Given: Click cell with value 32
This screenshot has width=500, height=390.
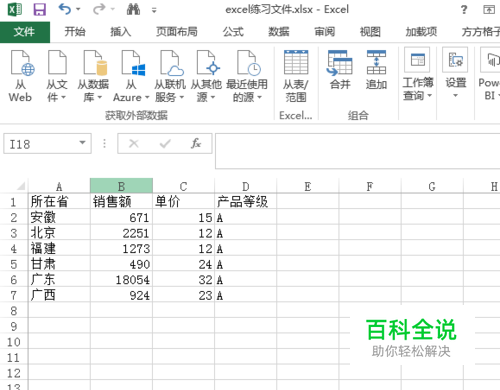Looking at the screenshot, I should tap(183, 280).
